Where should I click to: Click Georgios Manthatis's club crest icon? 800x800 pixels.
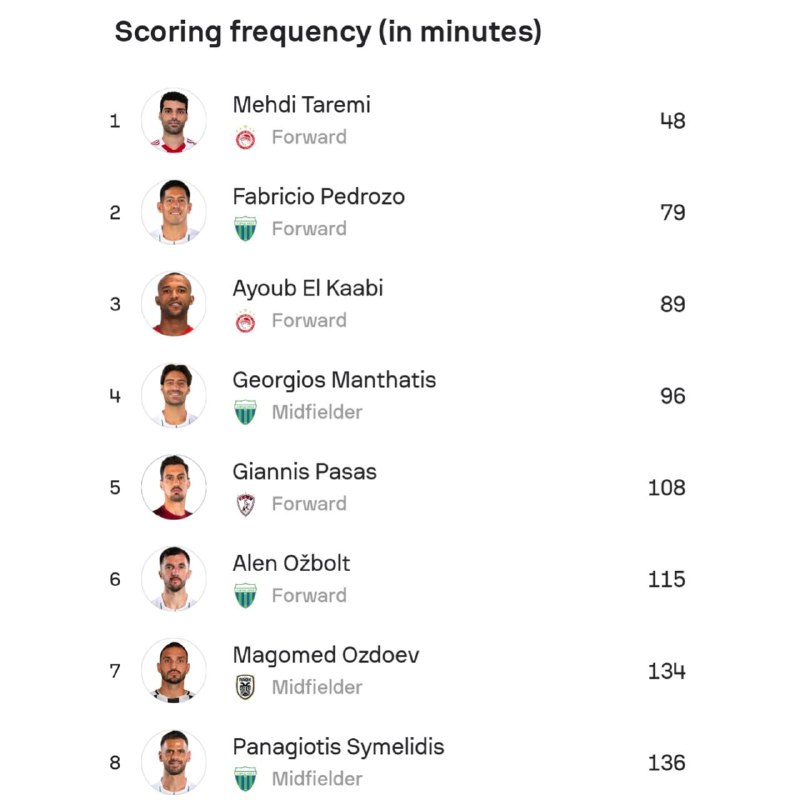pos(245,412)
